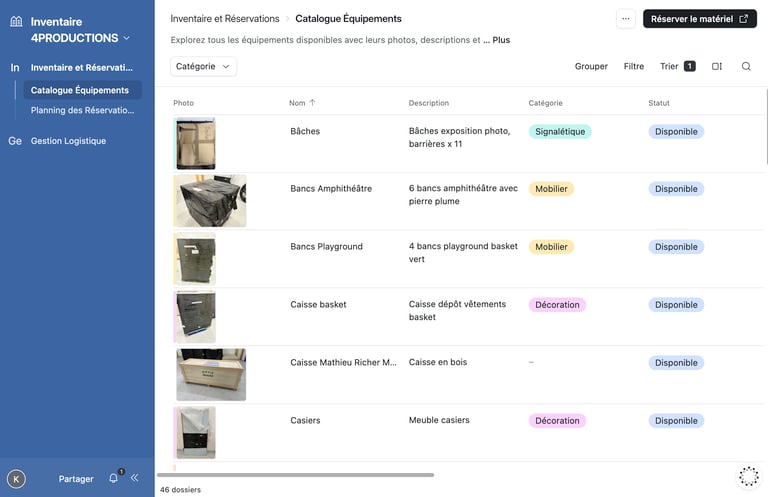
Task: Click Disponible status on Caisse Mathieu row
Action: tap(676, 363)
